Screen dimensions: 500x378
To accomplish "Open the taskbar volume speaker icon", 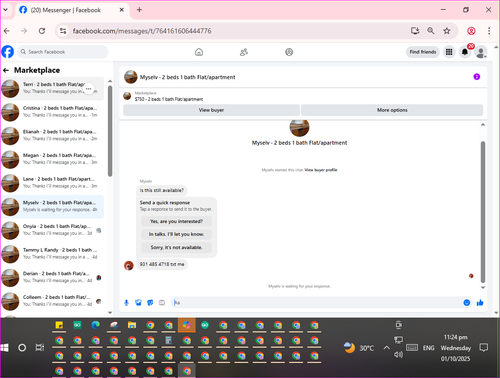I will pos(398,354).
